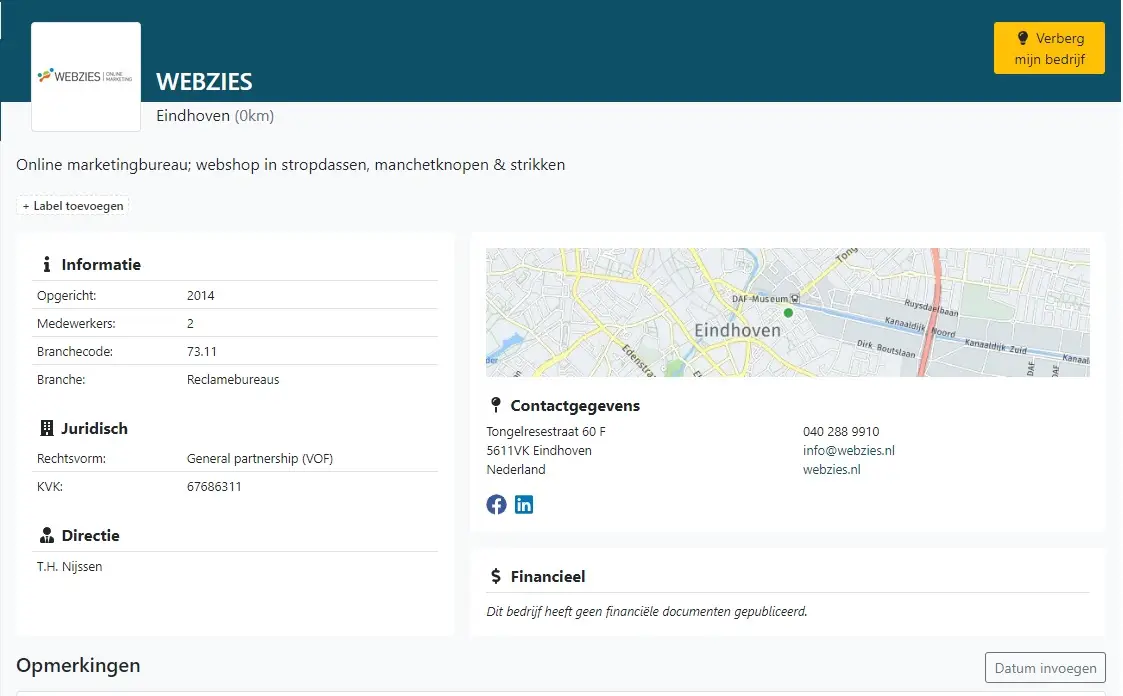
Task: Open the LinkedIn profile icon
Action: [x=524, y=505]
